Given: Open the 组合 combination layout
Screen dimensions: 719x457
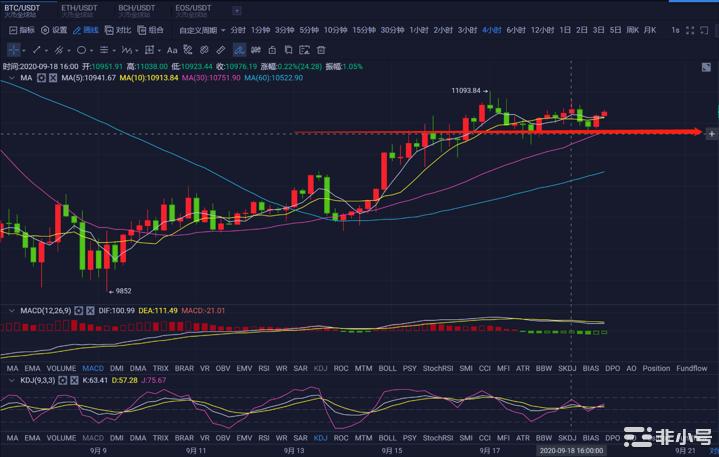Looking at the screenshot, I should (x=150, y=30).
